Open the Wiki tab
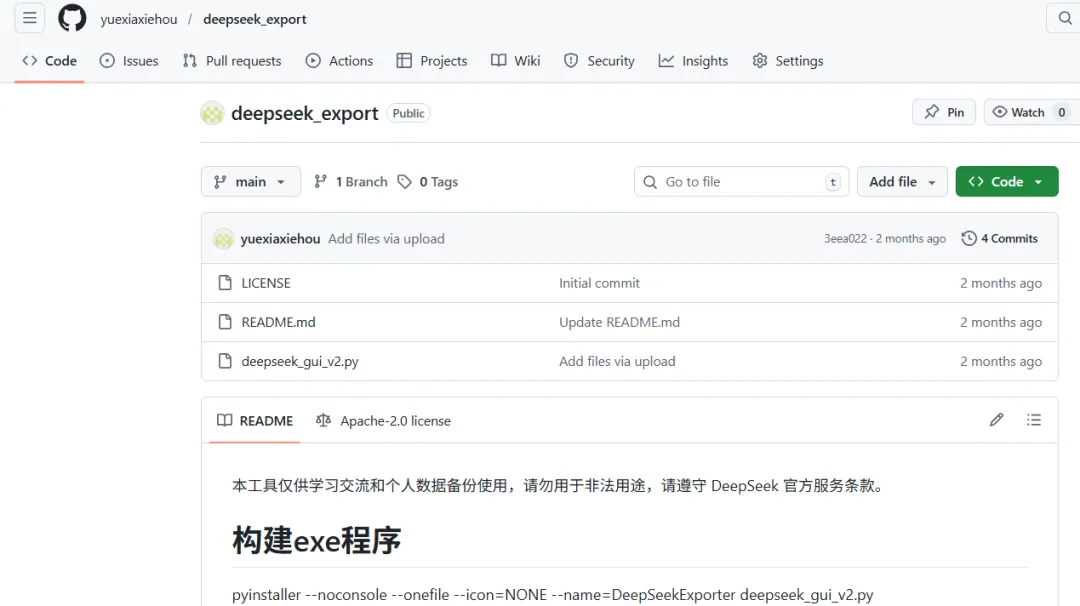This screenshot has width=1080, height=606. point(515,61)
